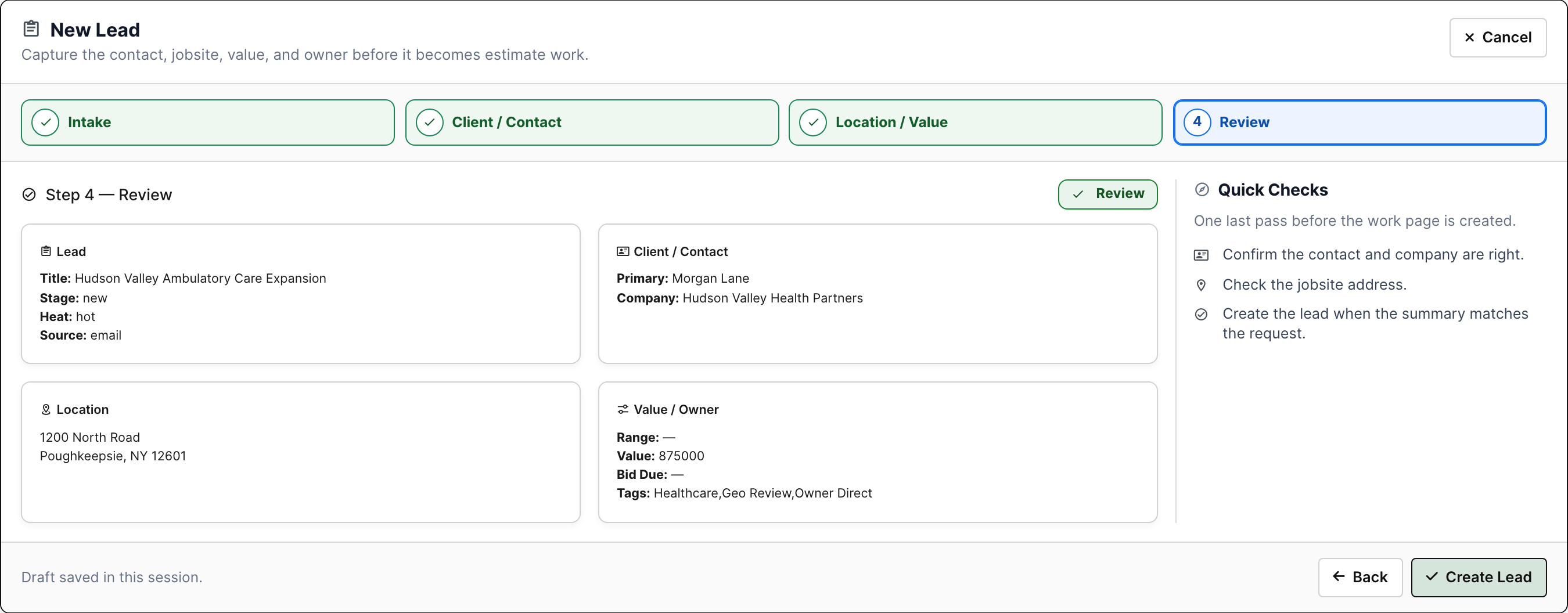The image size is (1568, 613).
Task: Click Value: 875000
Action: point(660,456)
